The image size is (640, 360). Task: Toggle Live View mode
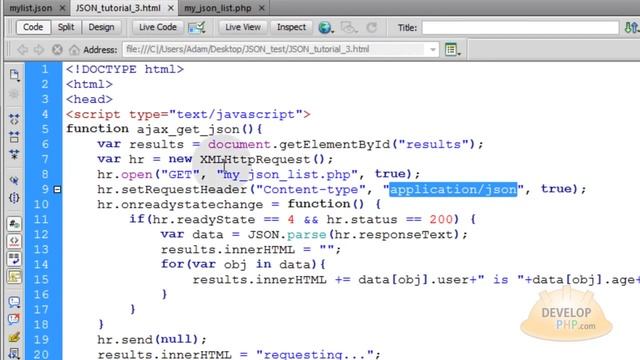[243, 27]
